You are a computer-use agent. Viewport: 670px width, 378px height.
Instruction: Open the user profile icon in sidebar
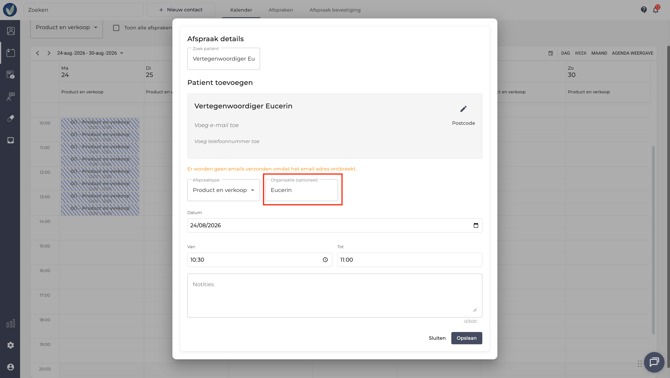[11, 367]
